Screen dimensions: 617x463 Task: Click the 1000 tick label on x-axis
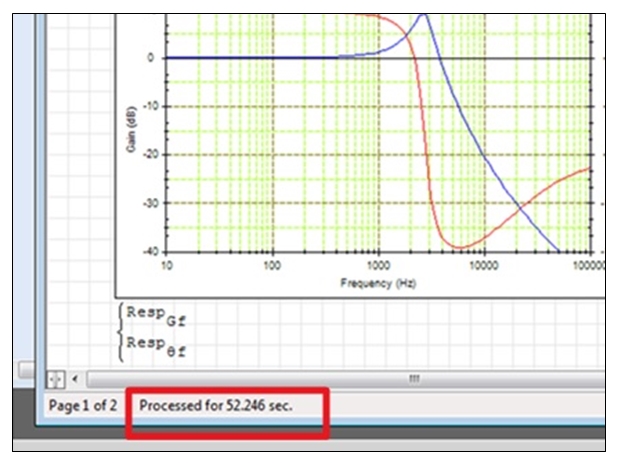[x=378, y=267]
